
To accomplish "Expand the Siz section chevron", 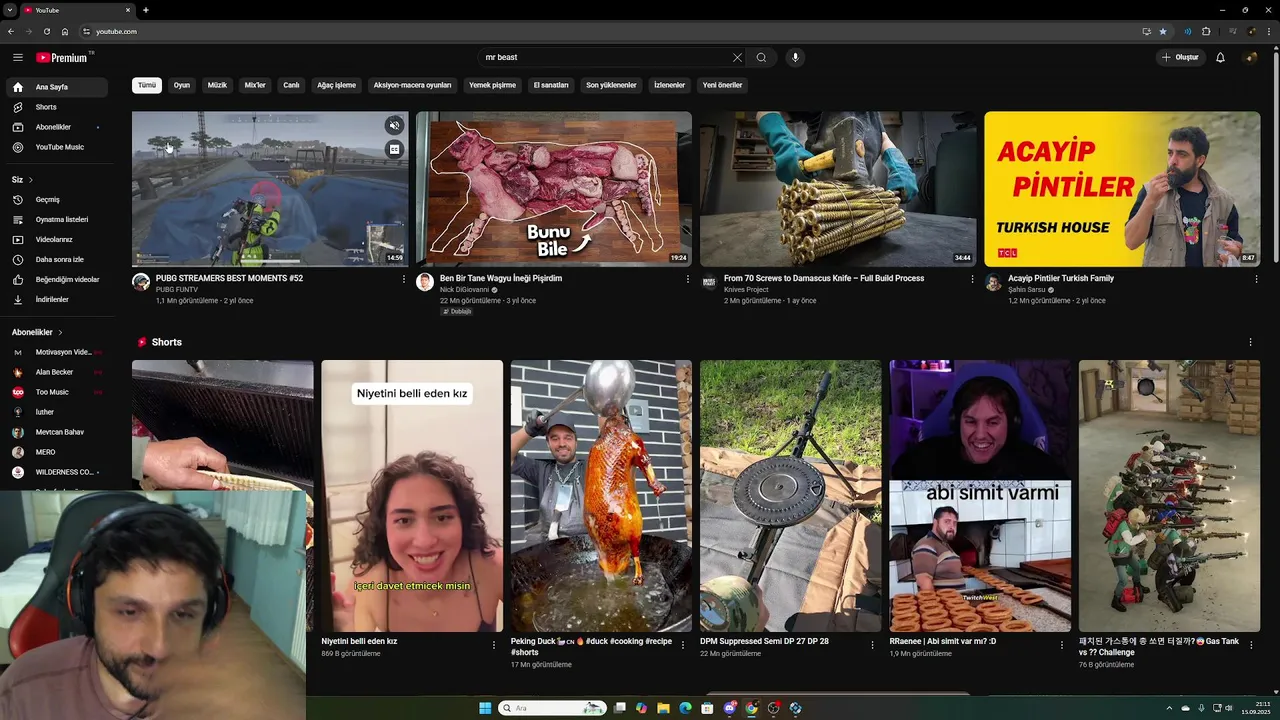I will click(x=30, y=180).
